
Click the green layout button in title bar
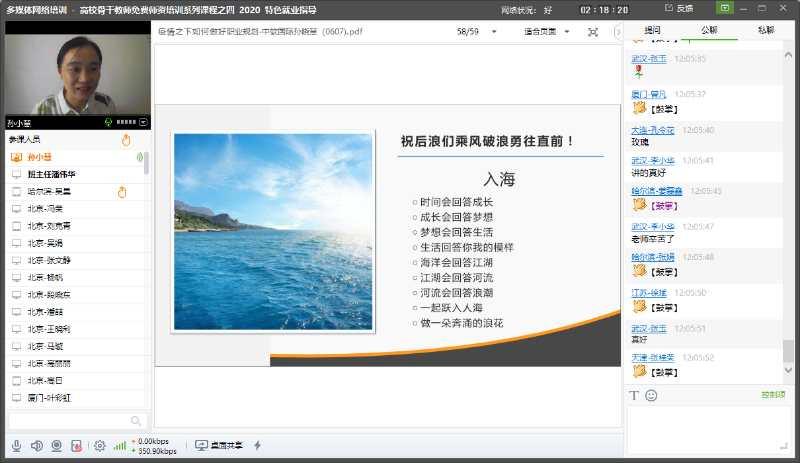(x=724, y=8)
